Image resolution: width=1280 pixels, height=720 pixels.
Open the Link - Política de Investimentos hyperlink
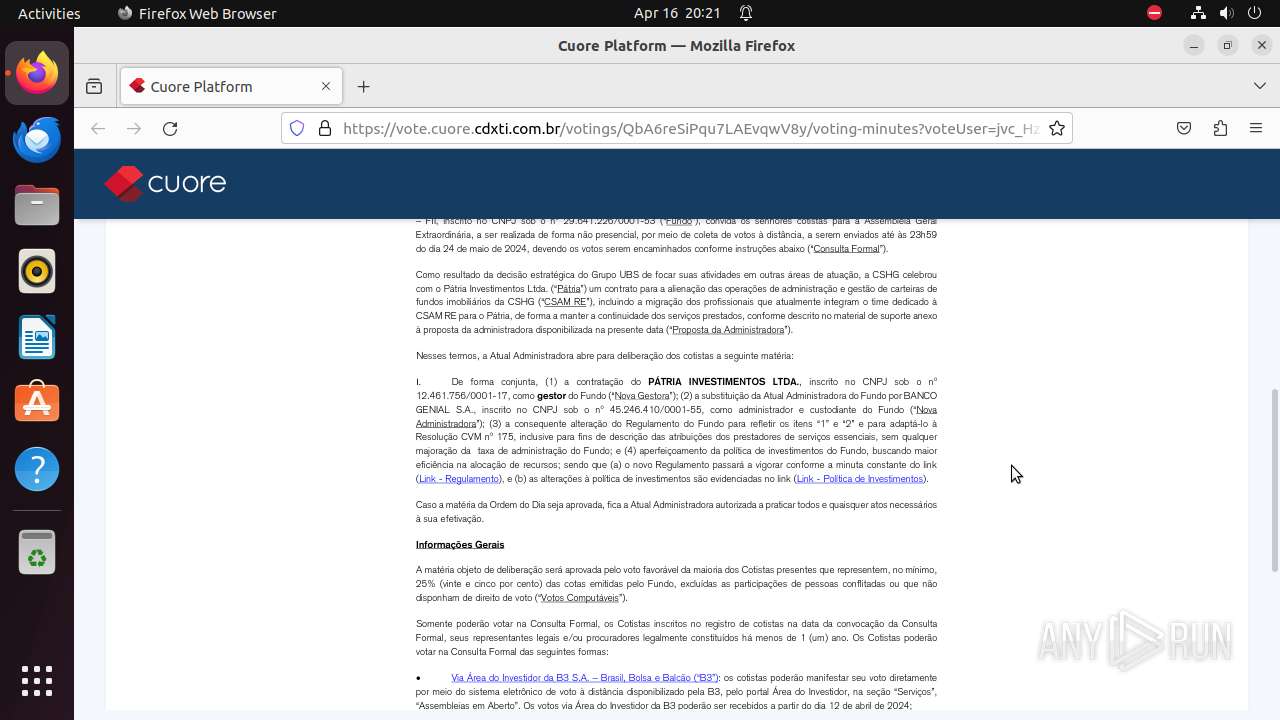point(860,479)
